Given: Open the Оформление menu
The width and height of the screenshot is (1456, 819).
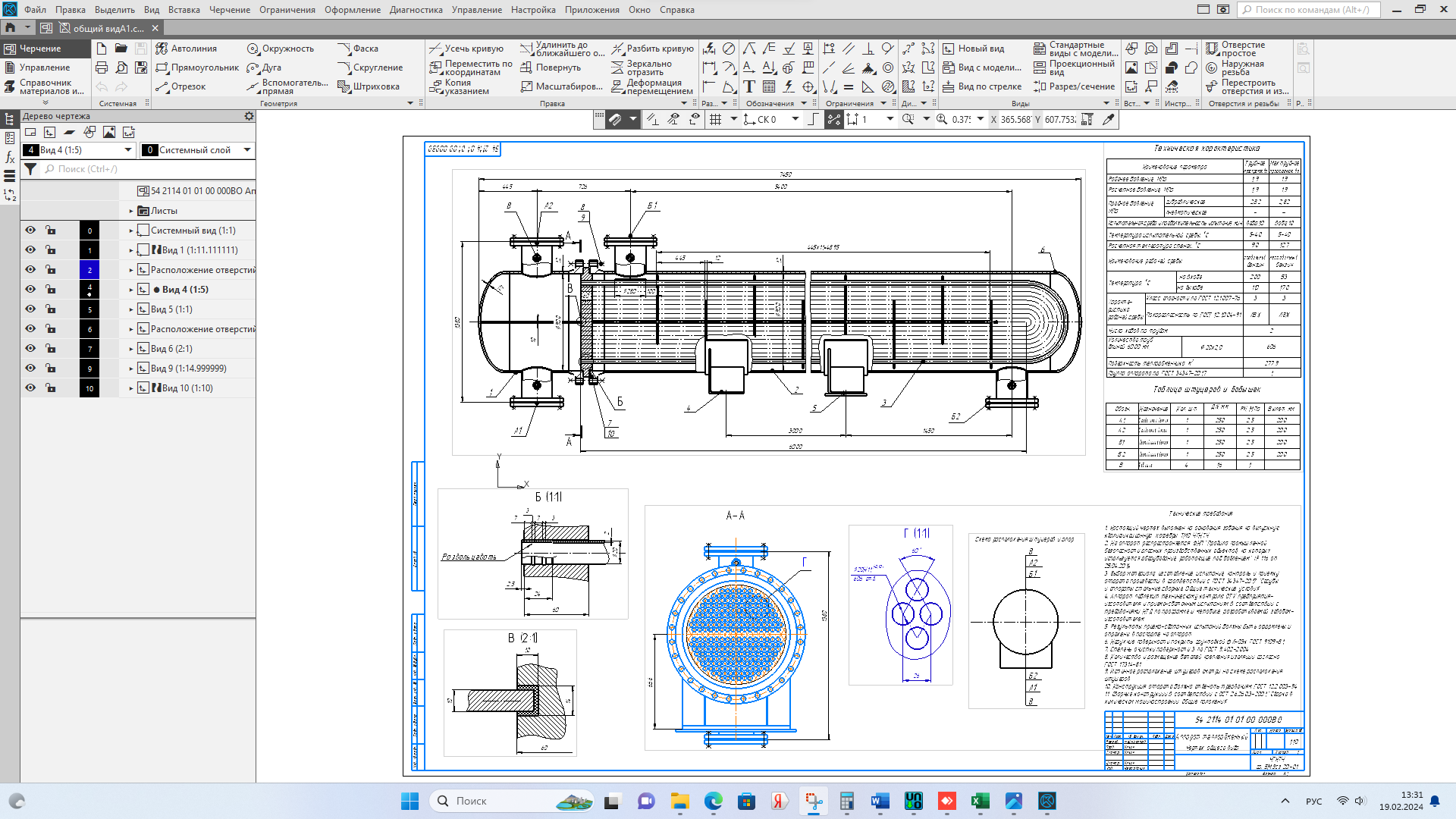Looking at the screenshot, I should click(353, 10).
